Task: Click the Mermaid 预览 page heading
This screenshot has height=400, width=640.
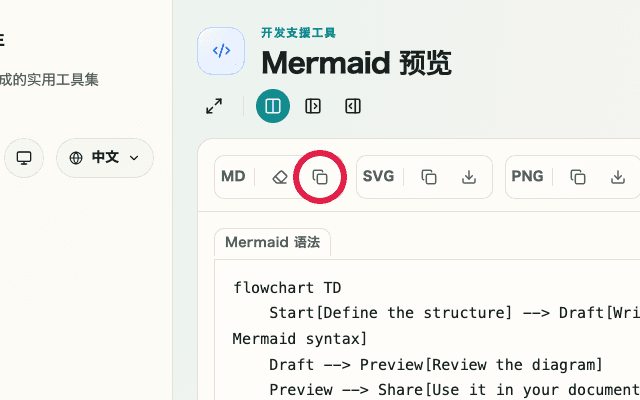Action: point(356,63)
